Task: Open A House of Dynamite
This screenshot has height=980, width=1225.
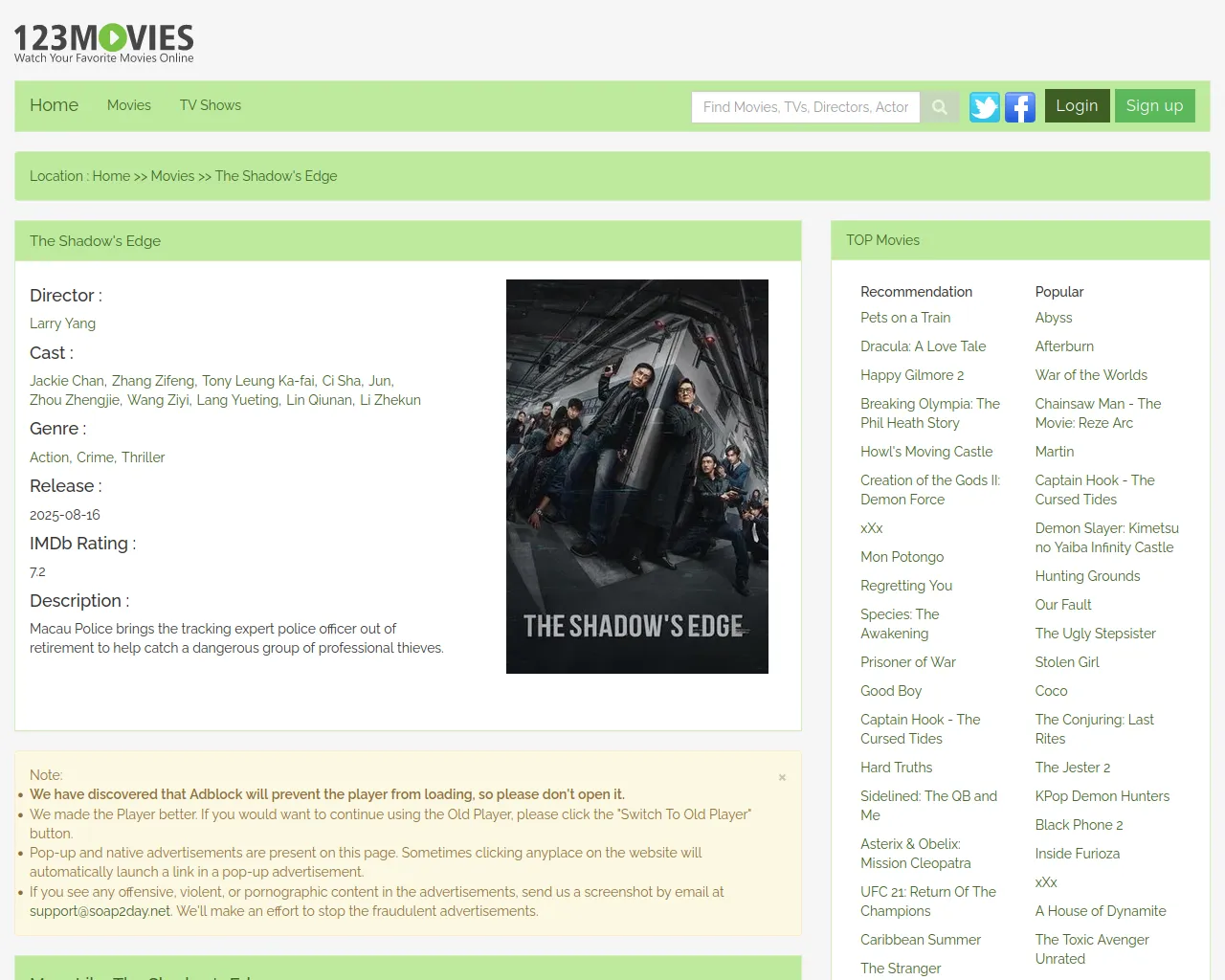Action: [x=1101, y=911]
